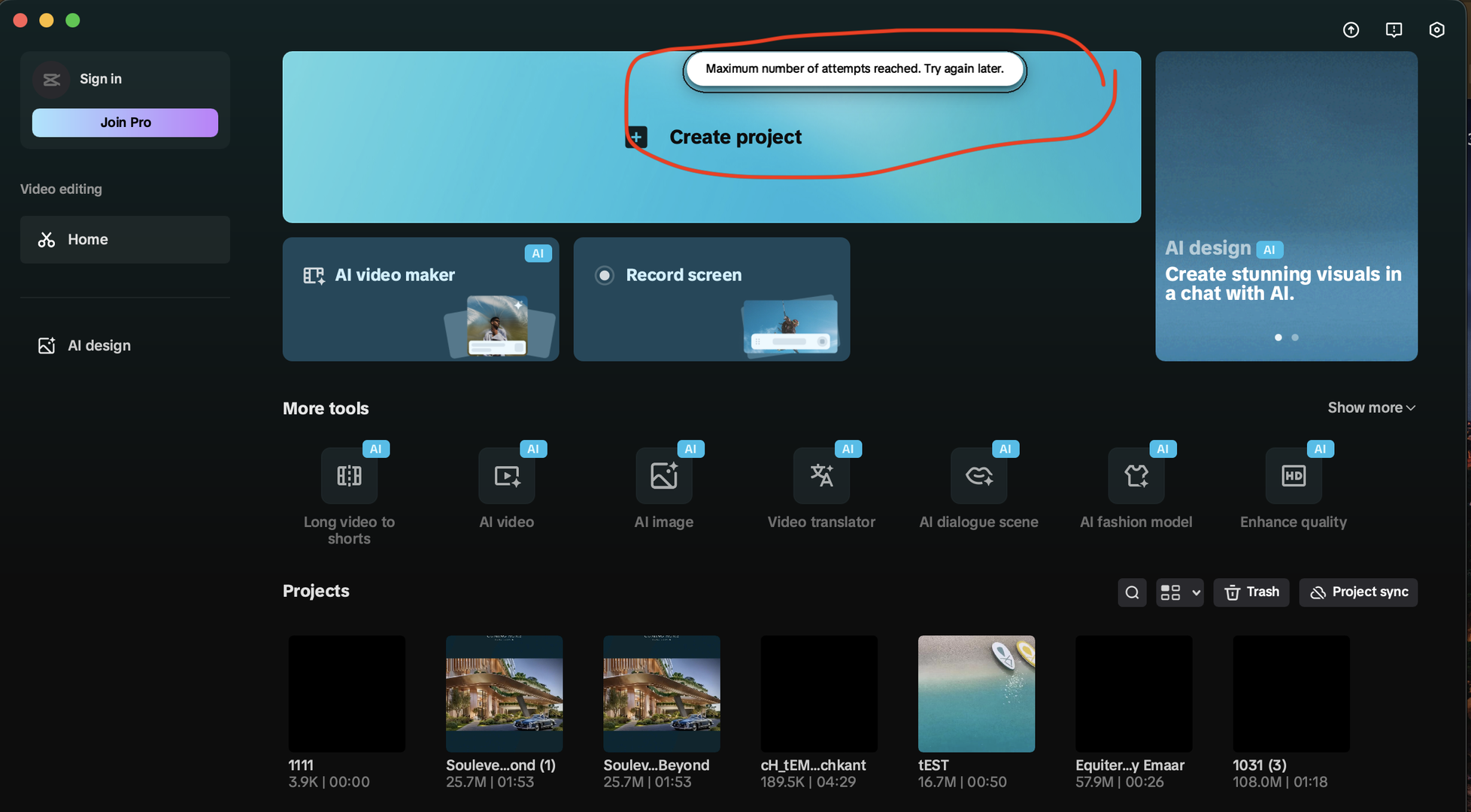Open the tEST project thumbnail
Screen dimensions: 1471x812
976,693
